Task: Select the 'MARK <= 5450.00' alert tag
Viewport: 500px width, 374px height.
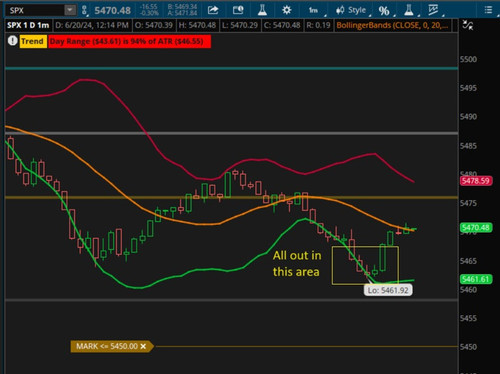Action: [112, 346]
